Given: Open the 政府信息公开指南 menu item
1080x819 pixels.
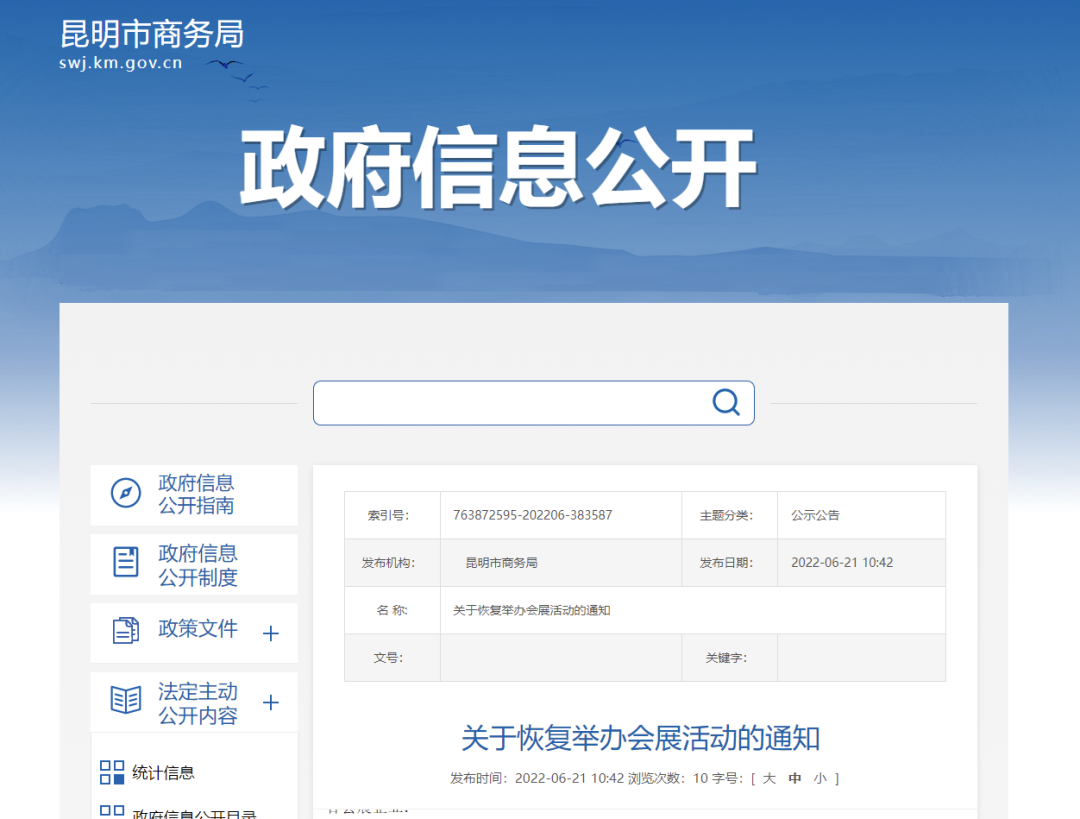Looking at the screenshot, I should [x=196, y=494].
